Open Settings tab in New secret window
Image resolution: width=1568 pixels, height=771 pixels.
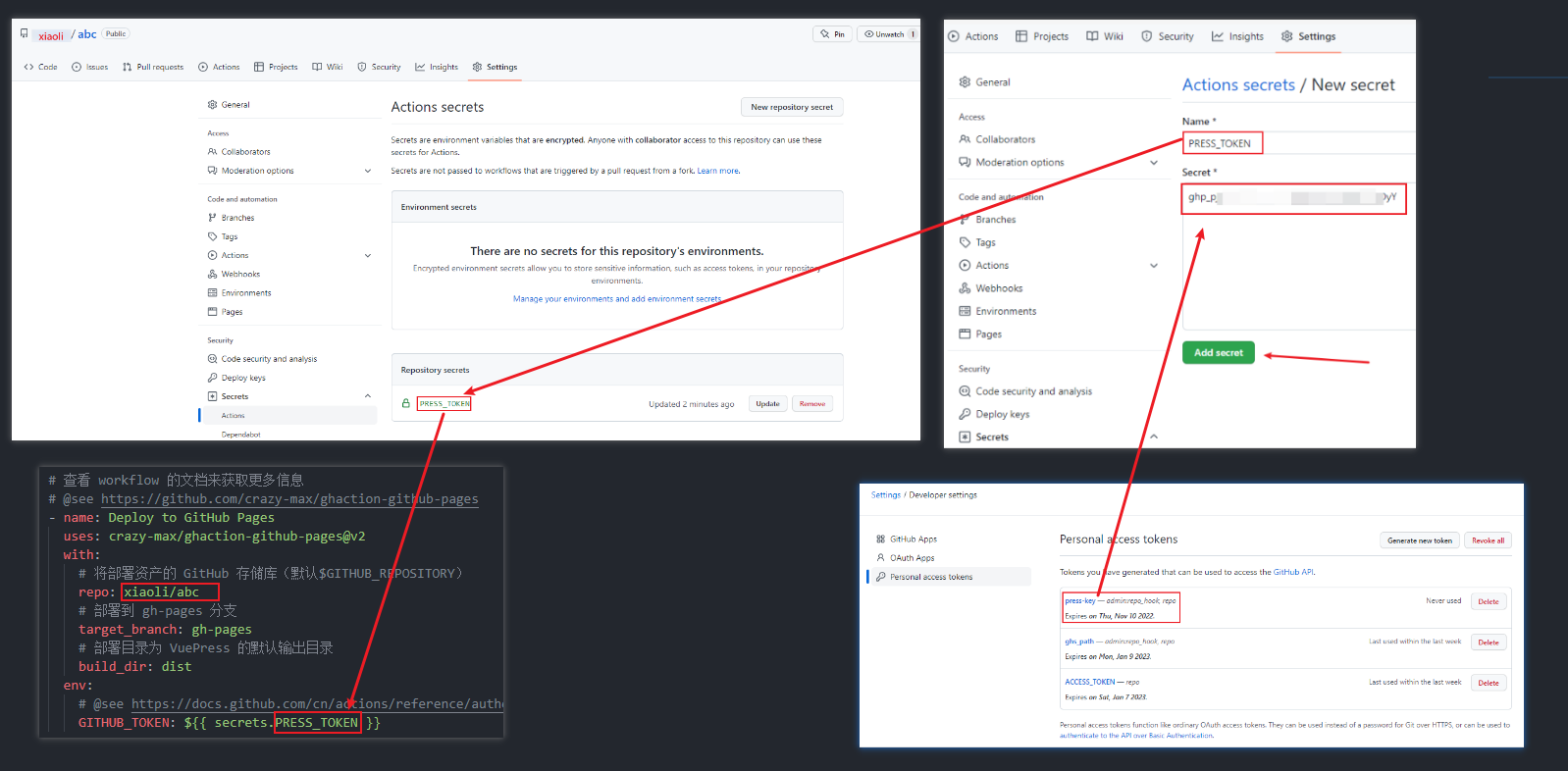pyautogui.click(x=1308, y=36)
